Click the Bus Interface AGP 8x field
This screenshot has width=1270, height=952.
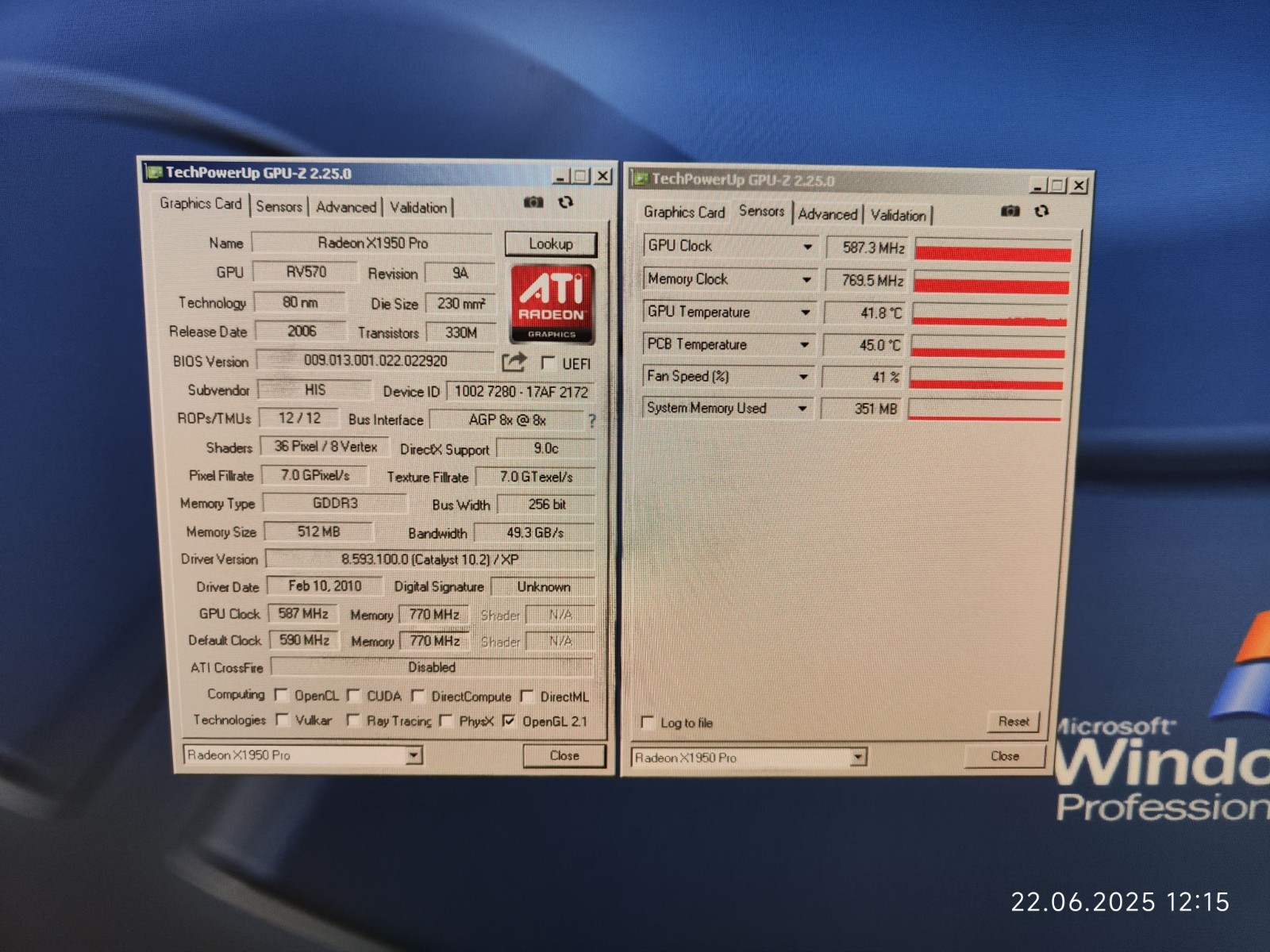[507, 420]
